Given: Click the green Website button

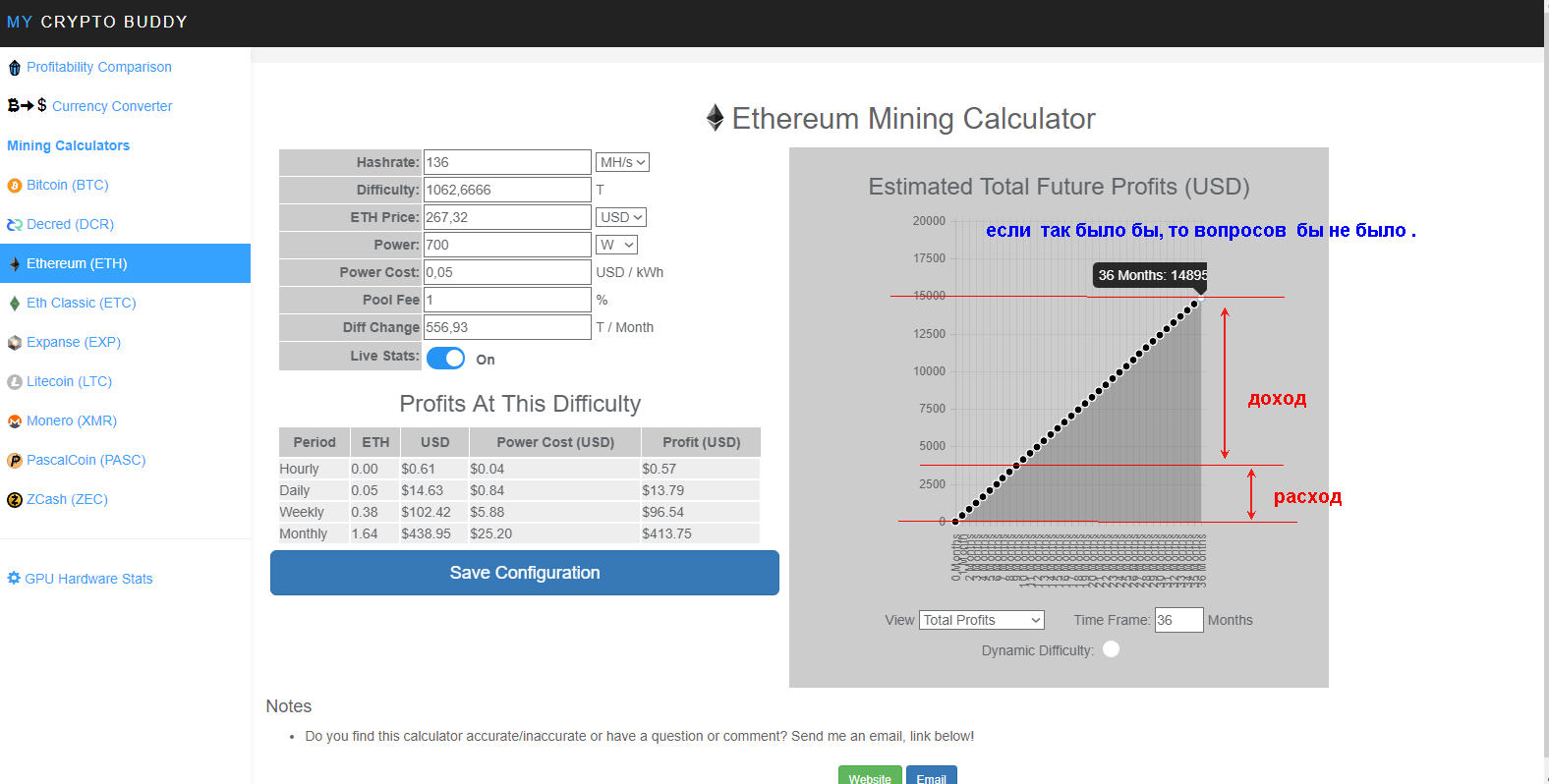Looking at the screenshot, I should coord(870,777).
